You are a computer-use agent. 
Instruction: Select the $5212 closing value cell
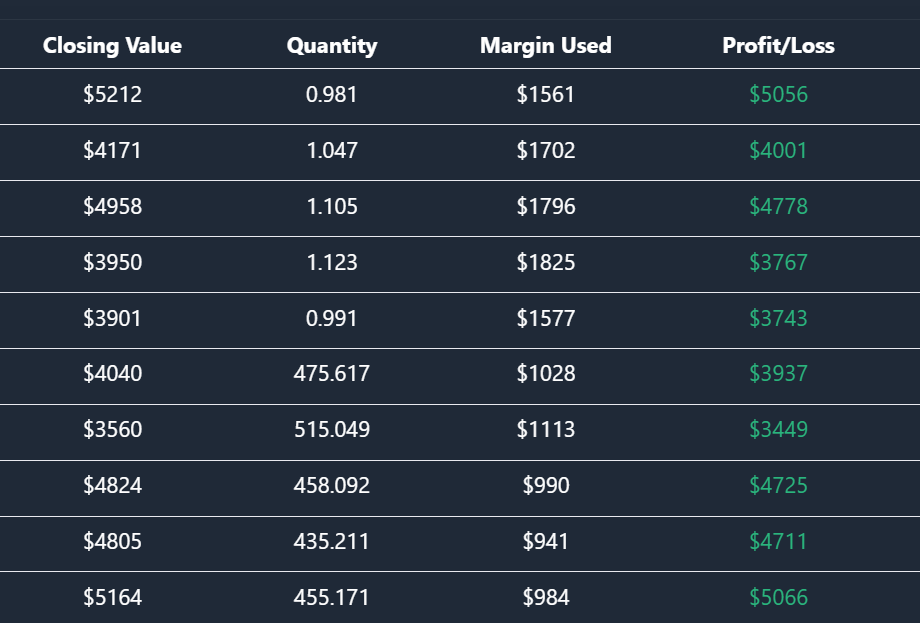pyautogui.click(x=113, y=95)
